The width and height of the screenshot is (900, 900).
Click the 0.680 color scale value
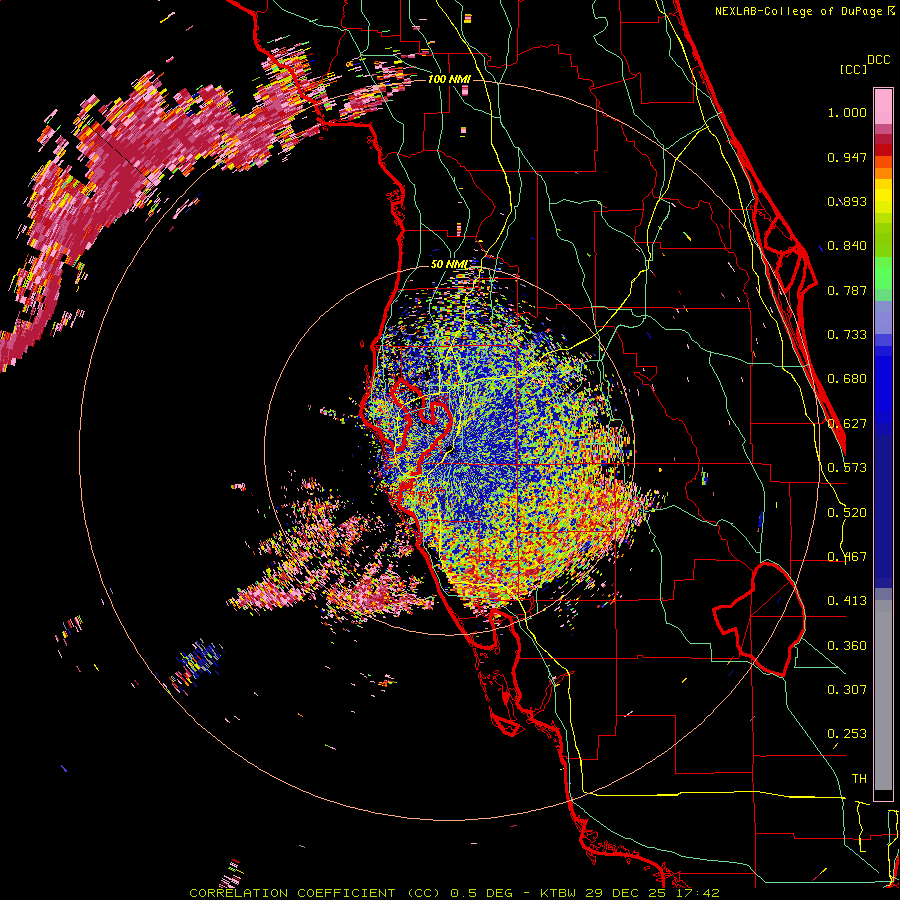[847, 379]
